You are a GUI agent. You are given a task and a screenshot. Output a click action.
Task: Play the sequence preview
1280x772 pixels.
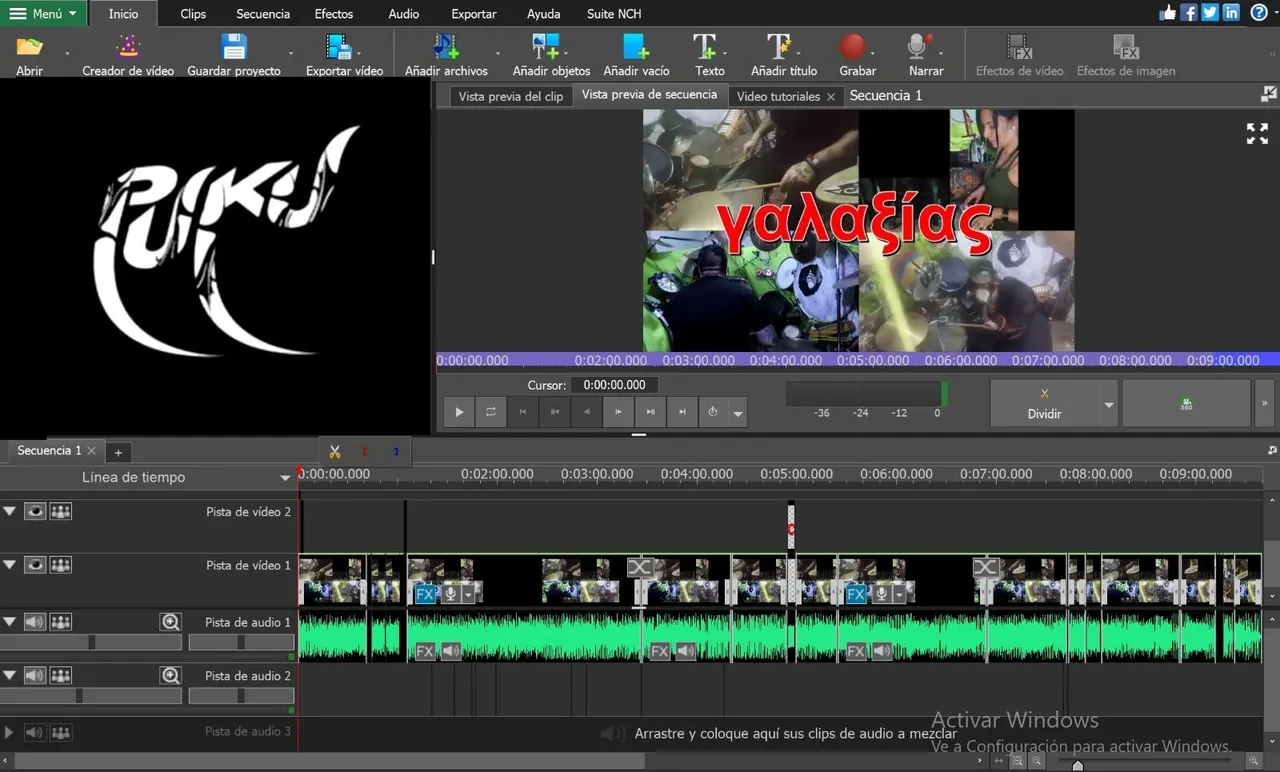[459, 412]
